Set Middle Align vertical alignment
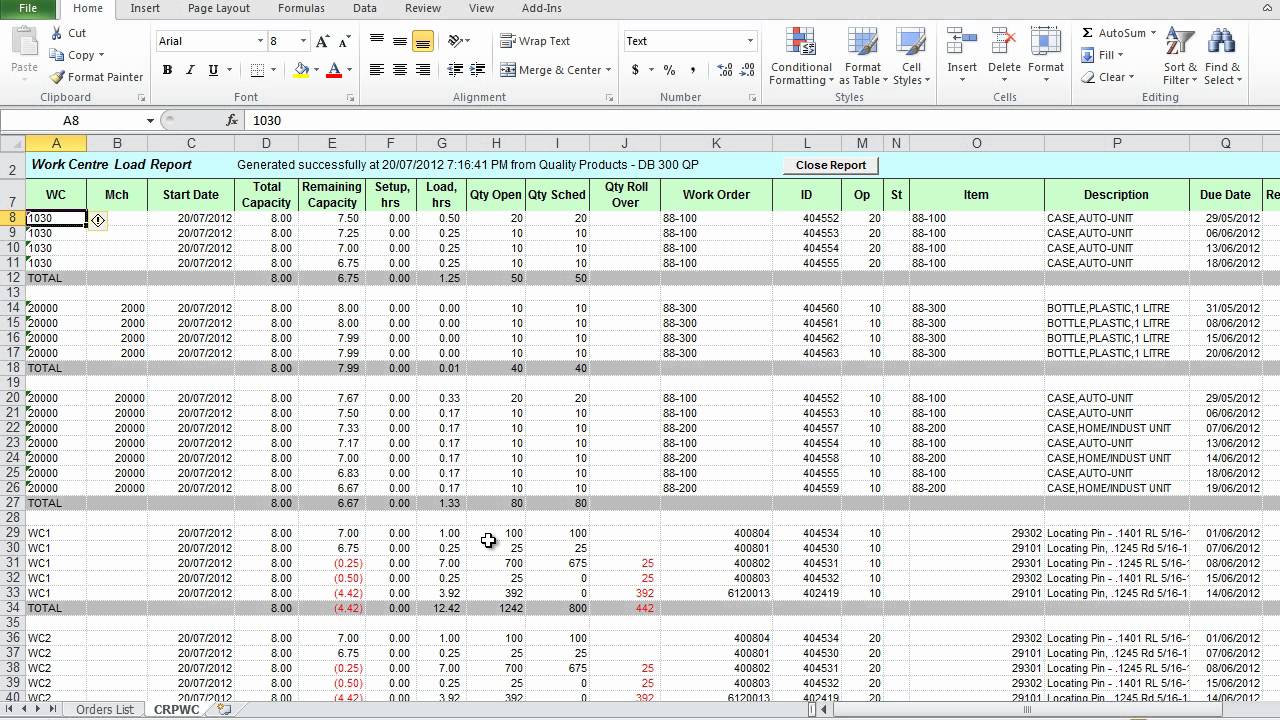The width and height of the screenshot is (1280, 720). tap(400, 41)
